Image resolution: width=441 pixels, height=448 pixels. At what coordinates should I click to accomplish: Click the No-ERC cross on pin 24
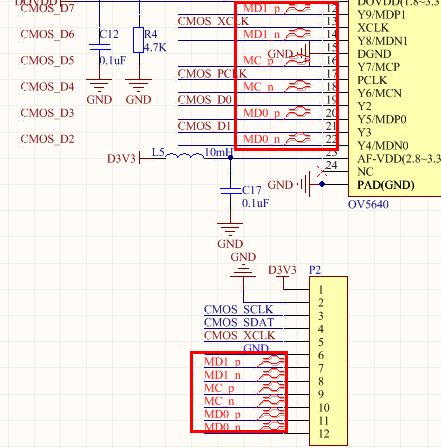tap(321, 172)
